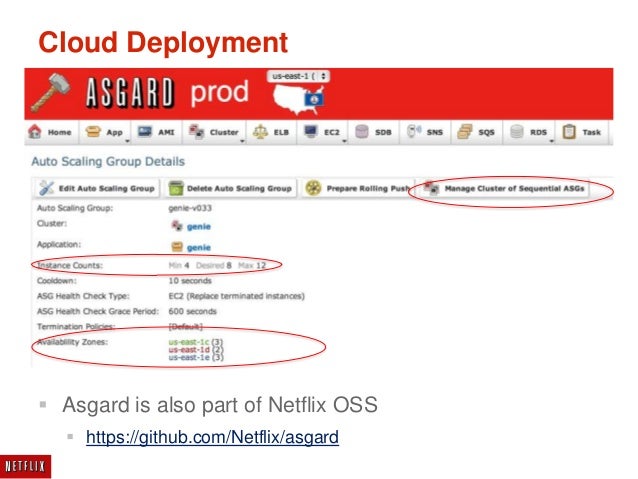Open the SNS menu item
The height and width of the screenshot is (479, 638).
tap(425, 132)
